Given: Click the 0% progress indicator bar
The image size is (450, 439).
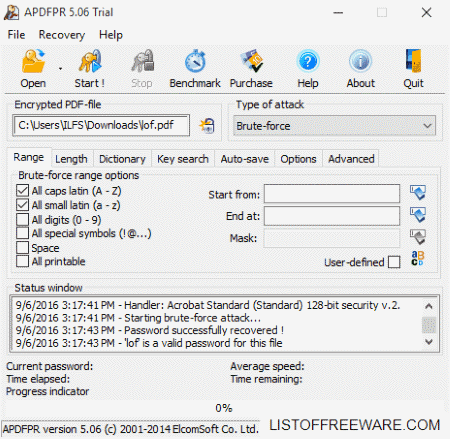Looking at the screenshot, I should [224, 408].
